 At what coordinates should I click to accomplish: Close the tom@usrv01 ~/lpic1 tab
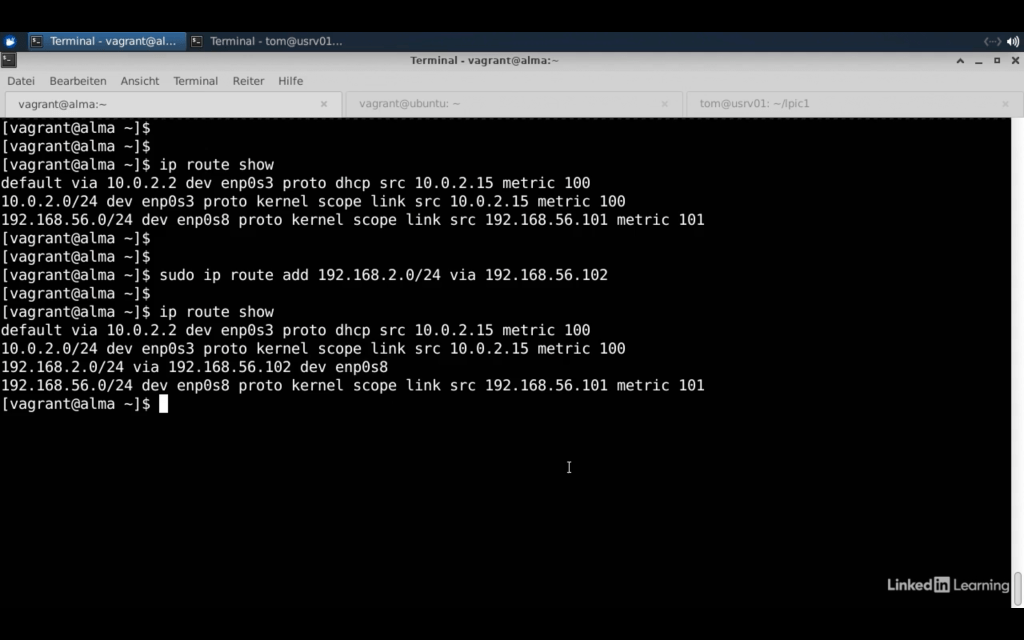click(1006, 104)
